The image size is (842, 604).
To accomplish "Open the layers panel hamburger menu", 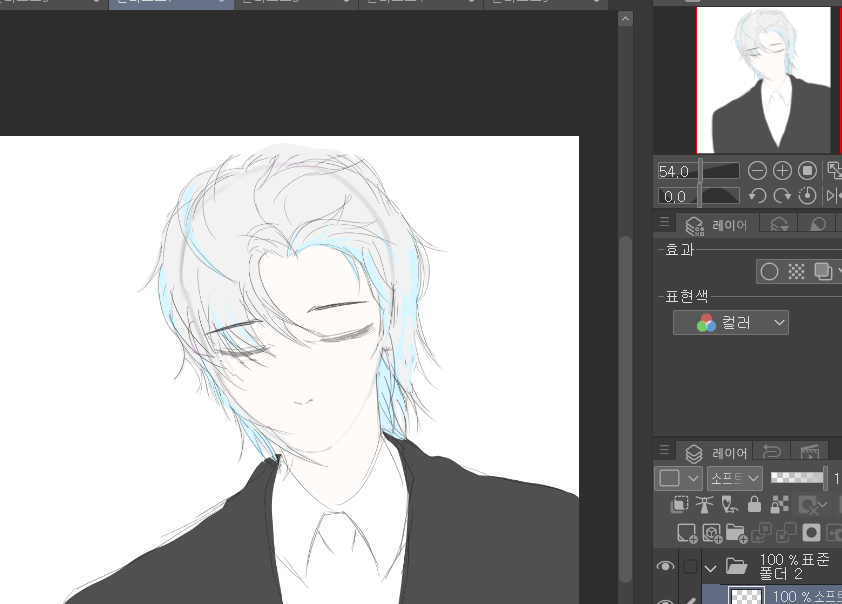I will pyautogui.click(x=664, y=449).
